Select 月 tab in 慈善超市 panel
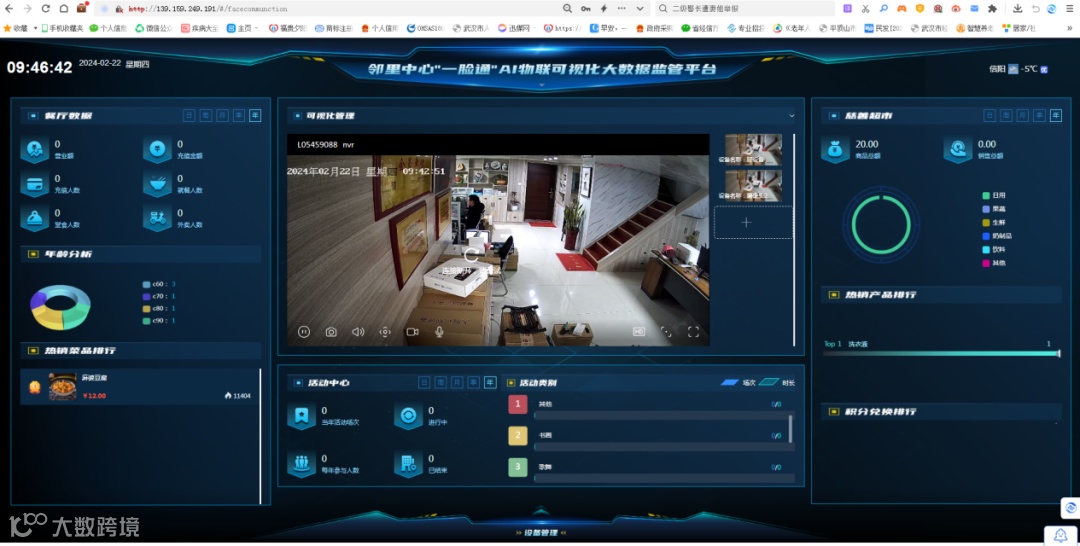This screenshot has width=1080, height=546. pos(1022,115)
